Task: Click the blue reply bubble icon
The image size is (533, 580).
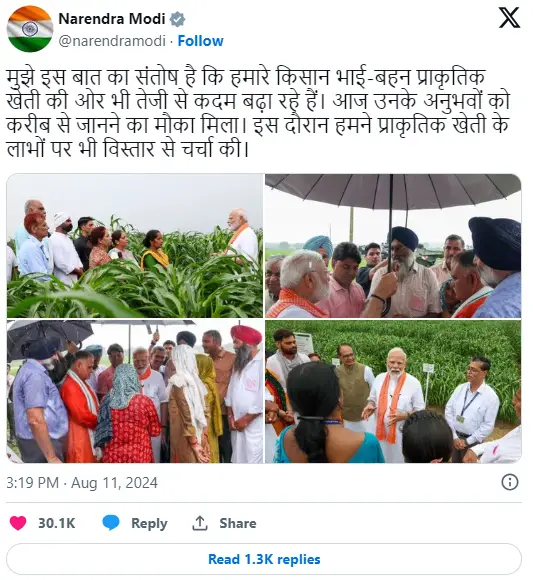Action: [111, 523]
